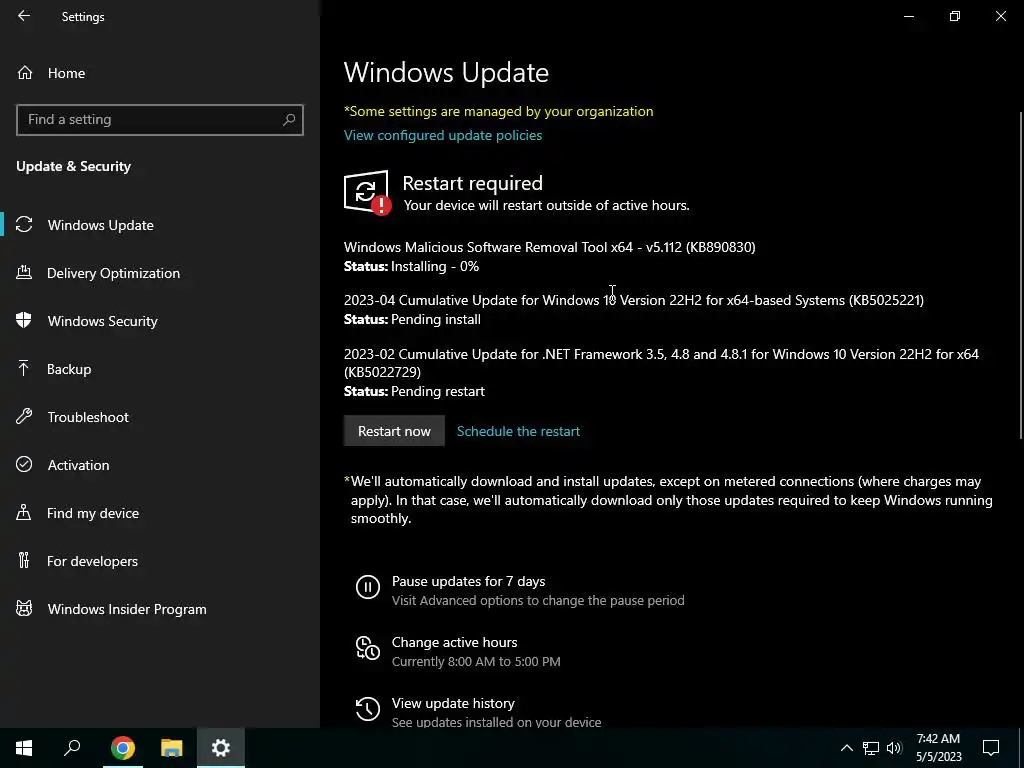1024x768 pixels.
Task: Click the vertical scrollbar of Windows Update
Action: 1020,274
